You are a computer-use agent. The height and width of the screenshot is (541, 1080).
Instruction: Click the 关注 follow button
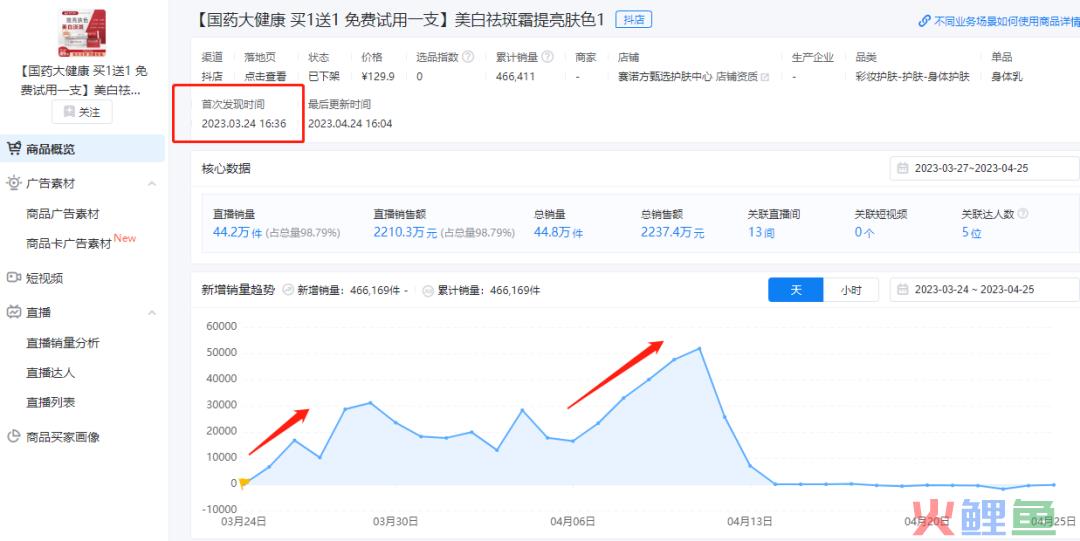[x=82, y=112]
